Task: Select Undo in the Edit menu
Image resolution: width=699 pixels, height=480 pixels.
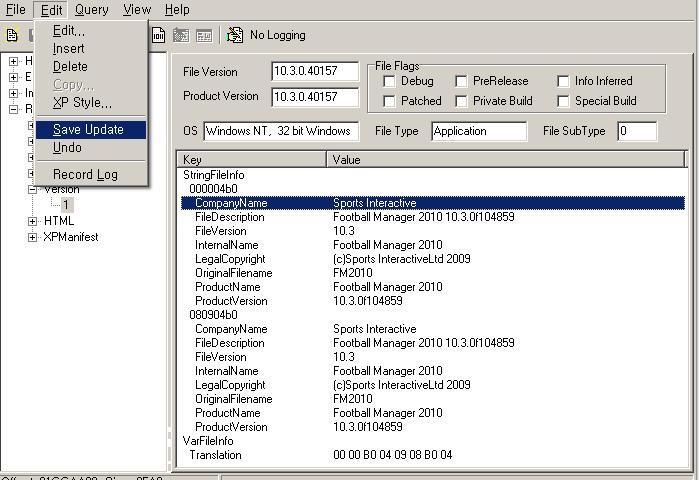Action: (67, 148)
